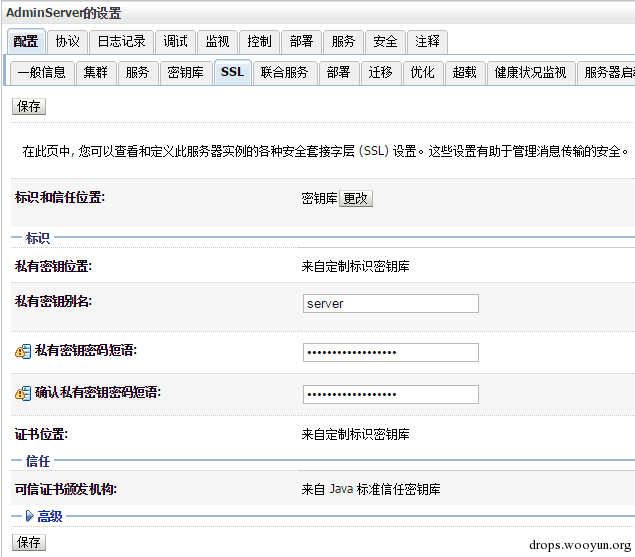The width and height of the screenshot is (635, 557).
Task: Open the 超载 sub-tab
Action: (465, 73)
